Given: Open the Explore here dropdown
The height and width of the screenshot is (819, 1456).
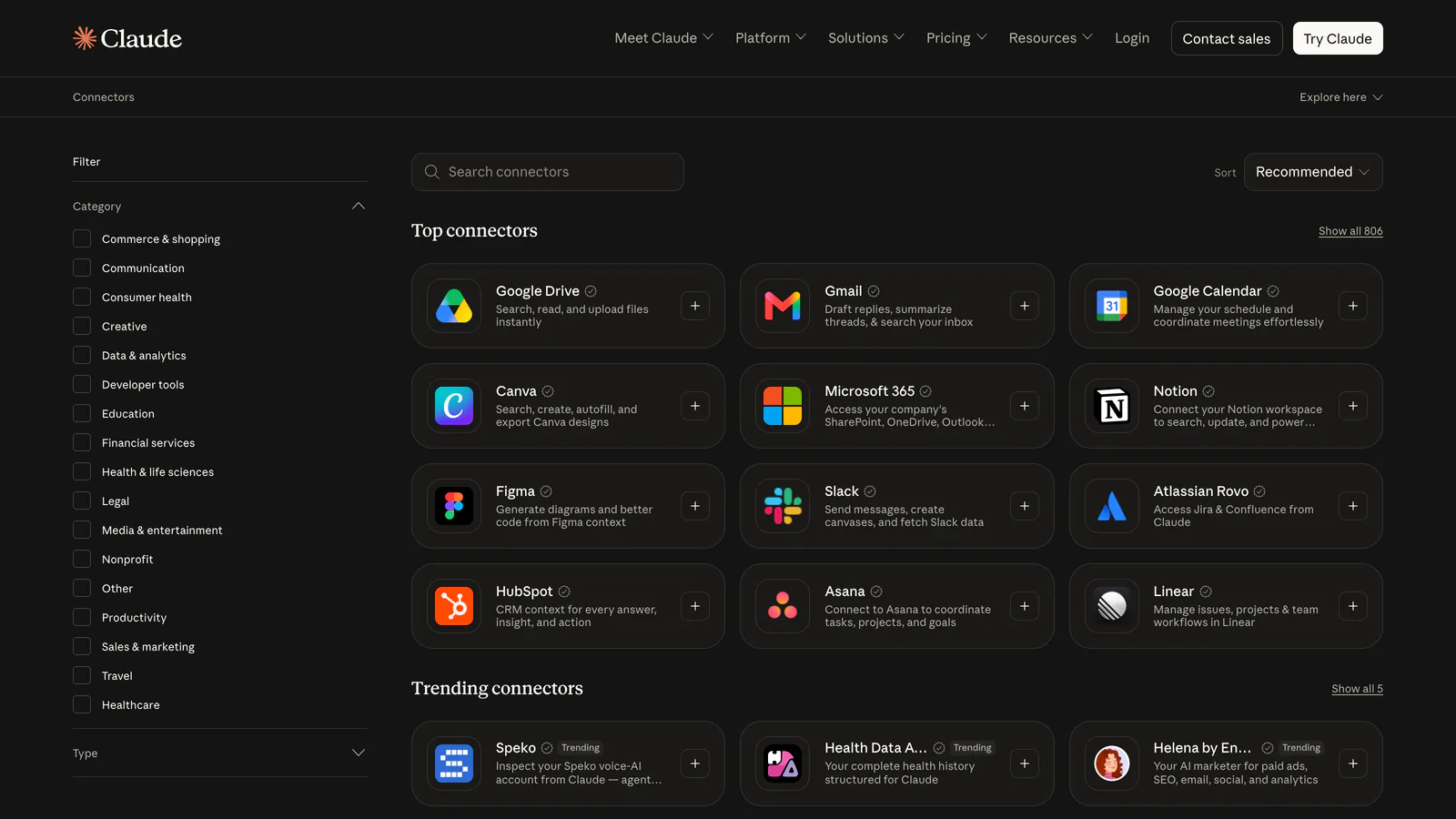Looking at the screenshot, I should pyautogui.click(x=1341, y=97).
